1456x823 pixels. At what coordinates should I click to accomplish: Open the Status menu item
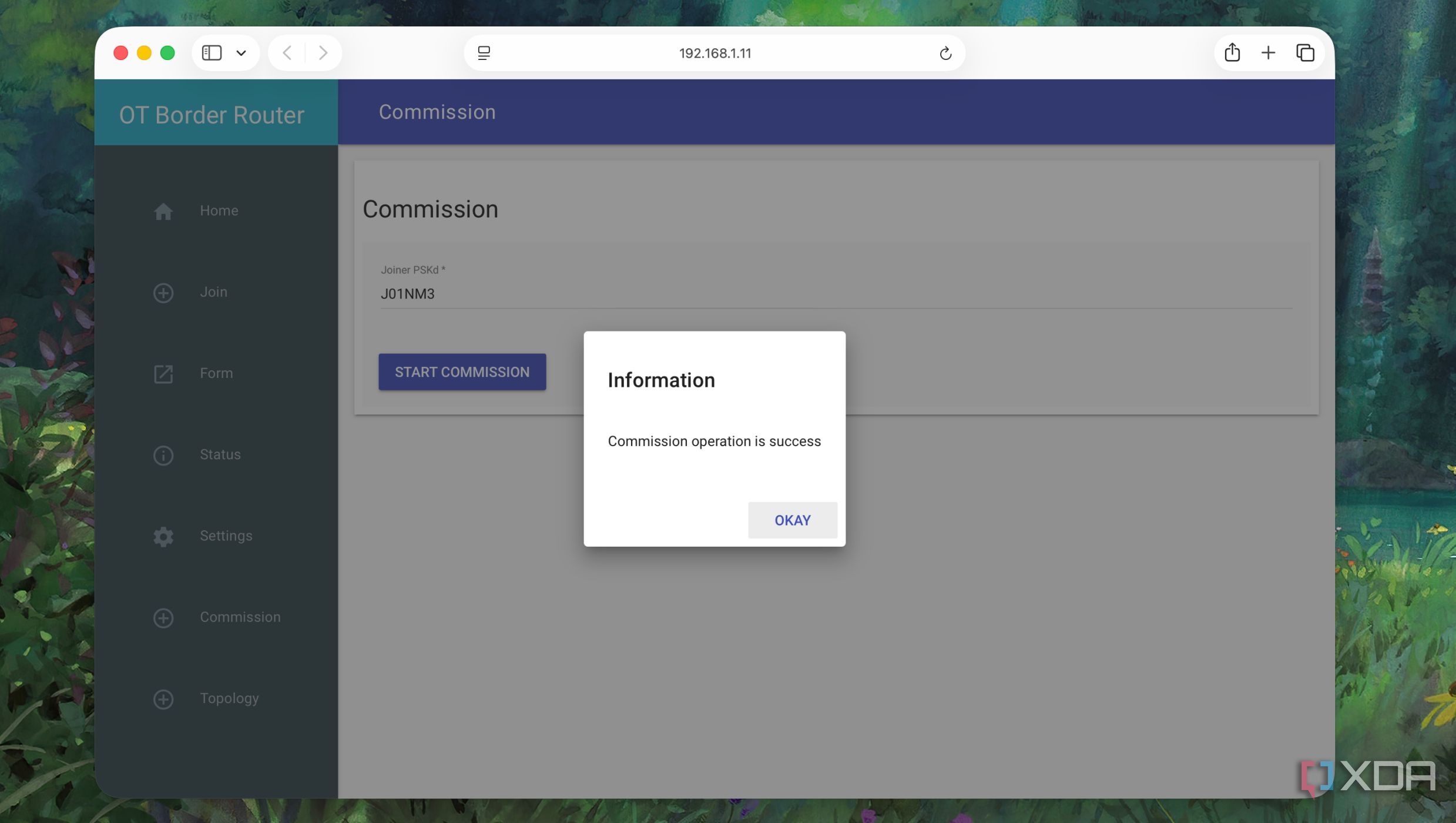(220, 454)
